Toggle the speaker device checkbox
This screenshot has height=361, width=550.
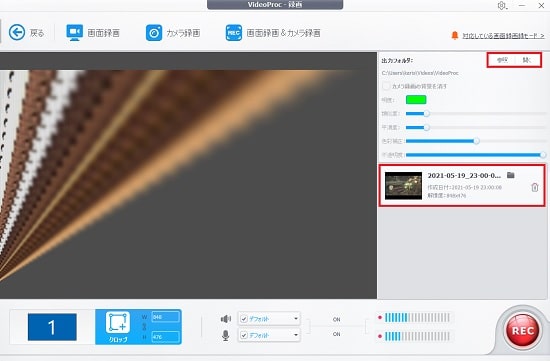click(x=244, y=319)
